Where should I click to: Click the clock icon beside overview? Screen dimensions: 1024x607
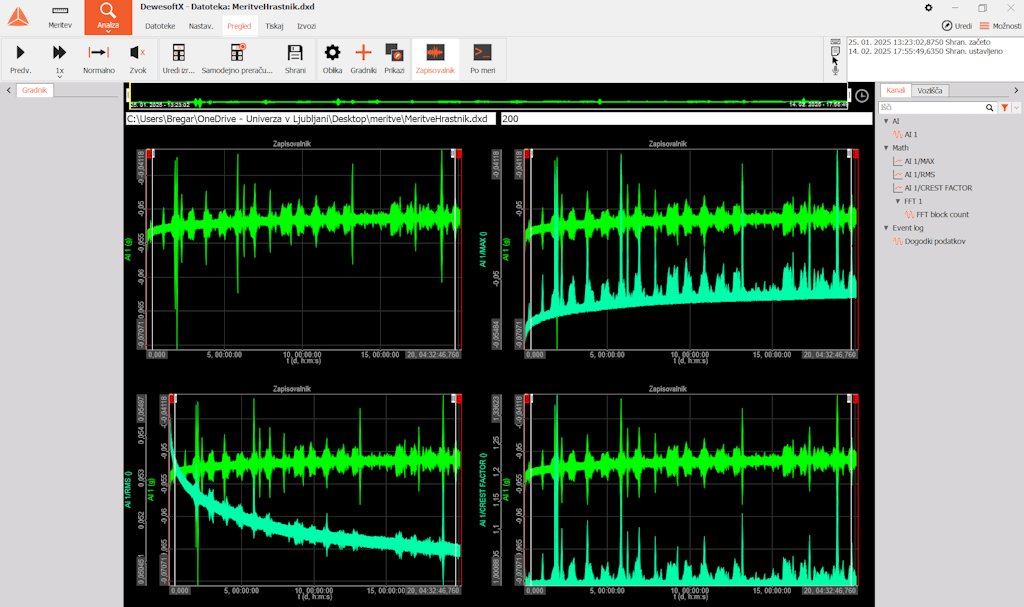[x=862, y=96]
